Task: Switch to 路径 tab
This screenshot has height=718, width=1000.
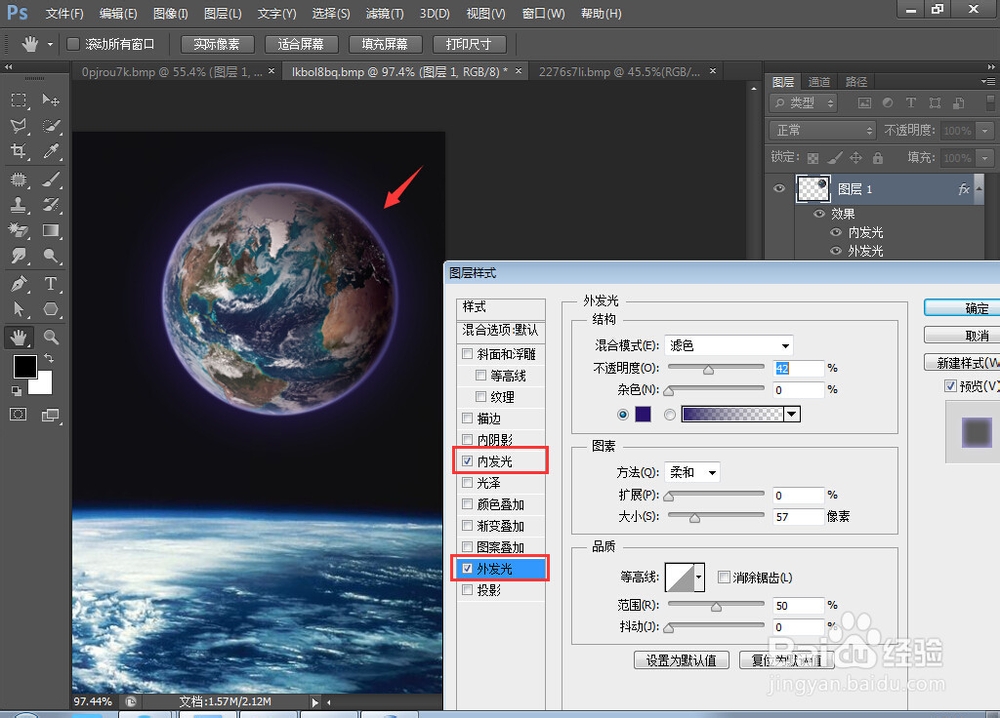Action: (x=856, y=82)
